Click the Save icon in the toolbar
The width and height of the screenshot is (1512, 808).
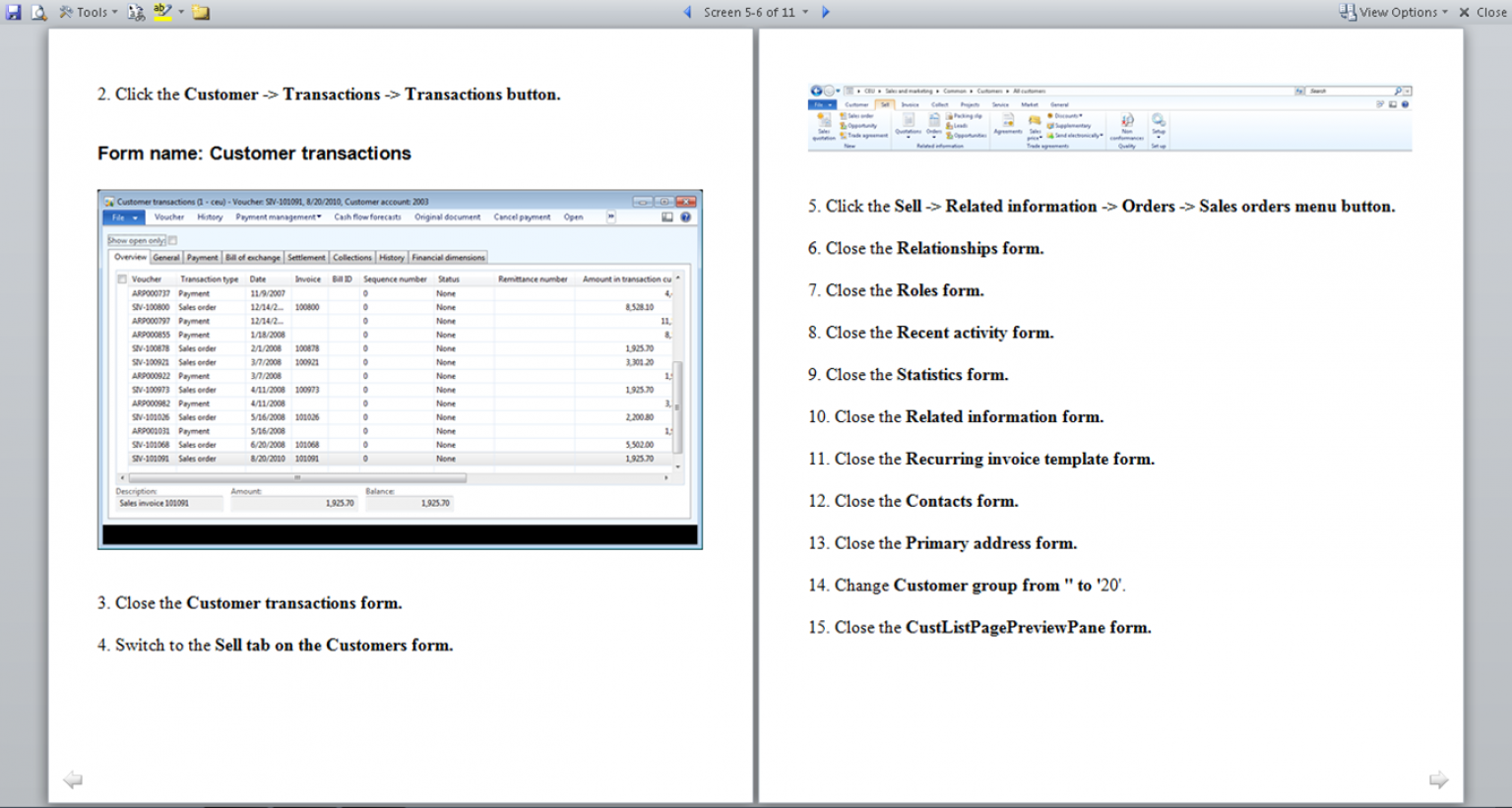coord(12,12)
